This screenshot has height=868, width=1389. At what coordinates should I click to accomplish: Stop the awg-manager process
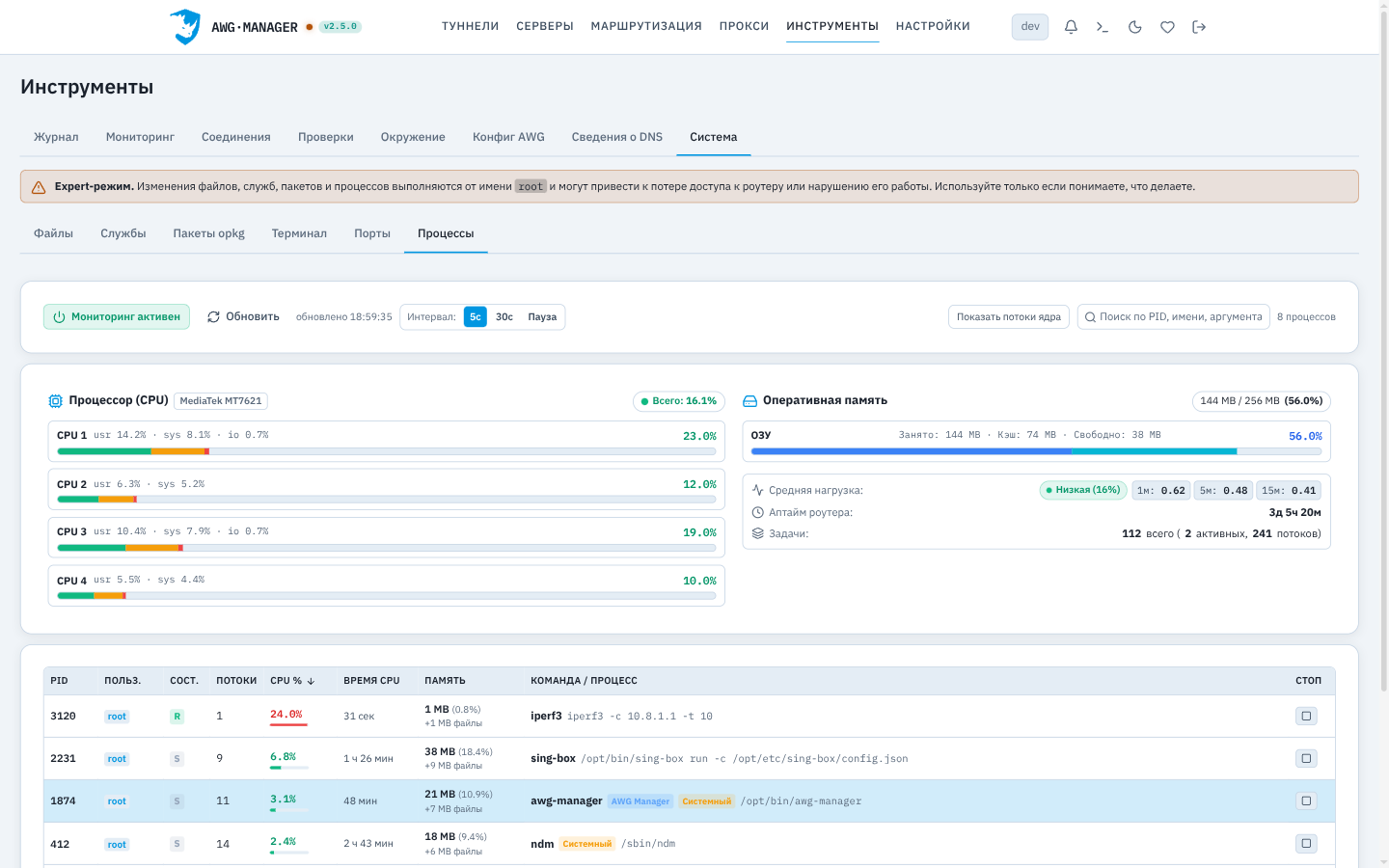pyautogui.click(x=1306, y=800)
